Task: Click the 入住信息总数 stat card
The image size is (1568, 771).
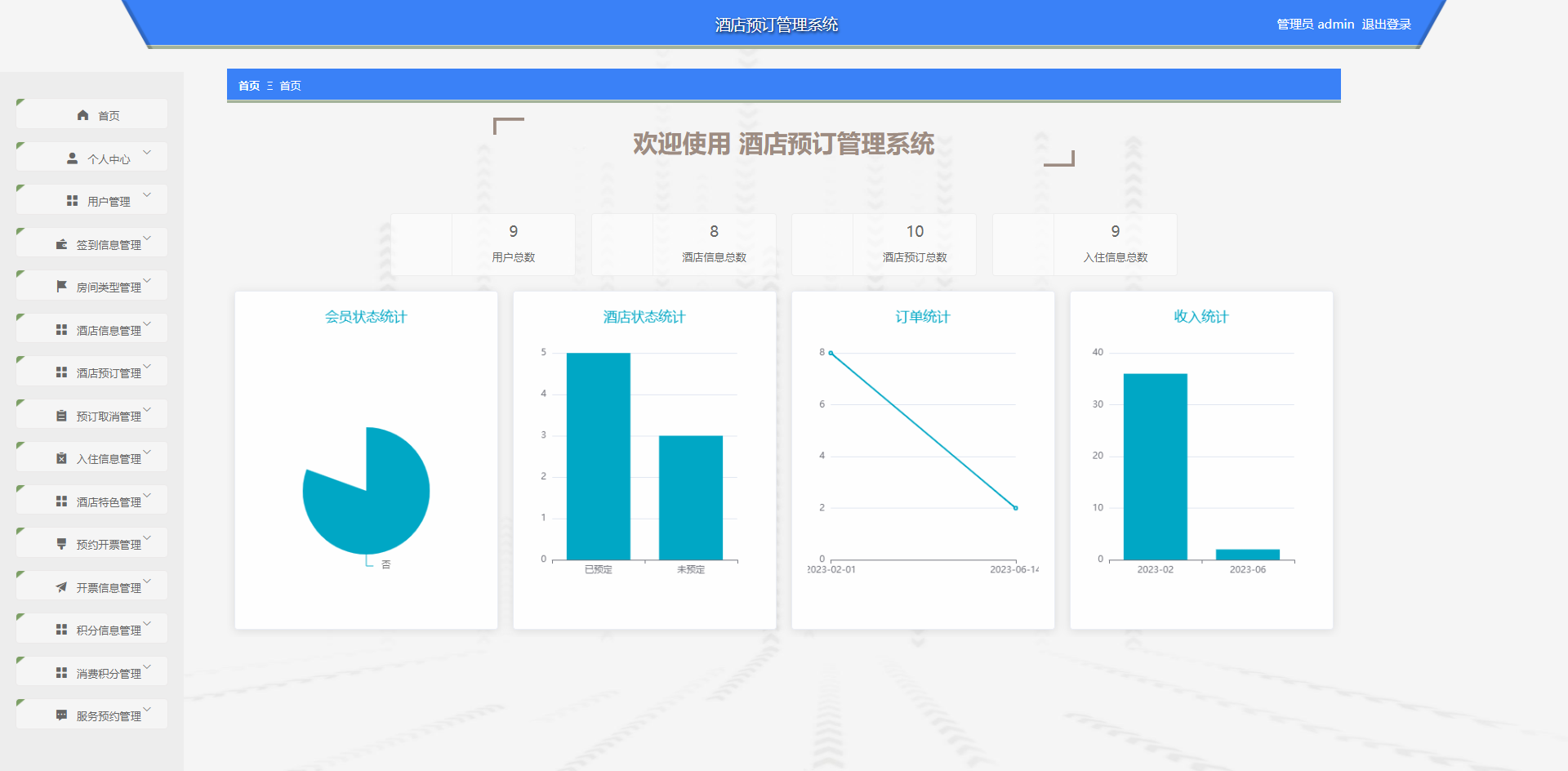Action: pos(1085,244)
